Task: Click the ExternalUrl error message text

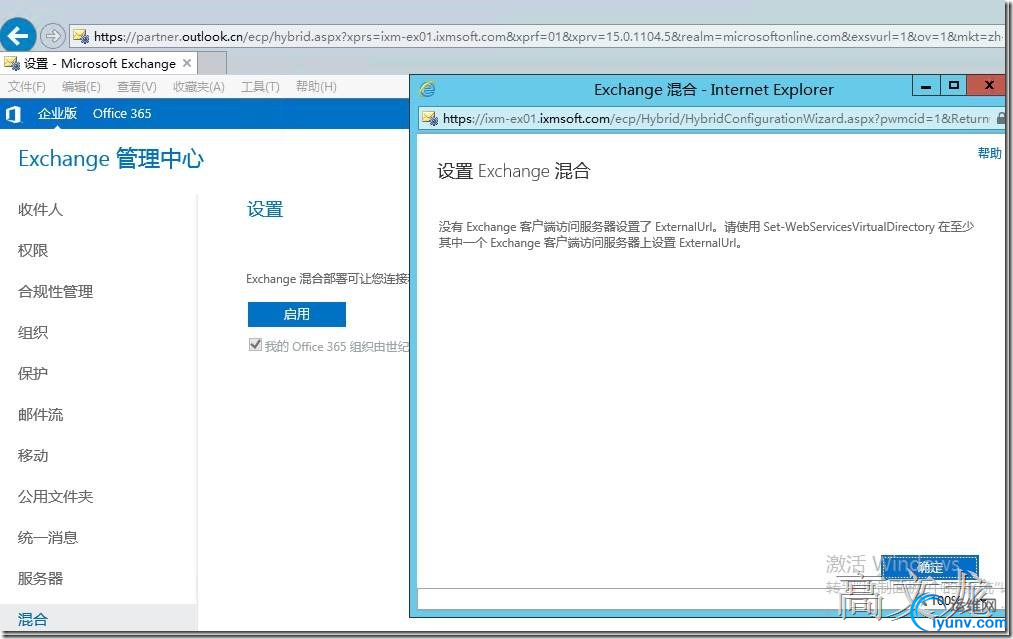Action: pos(706,235)
